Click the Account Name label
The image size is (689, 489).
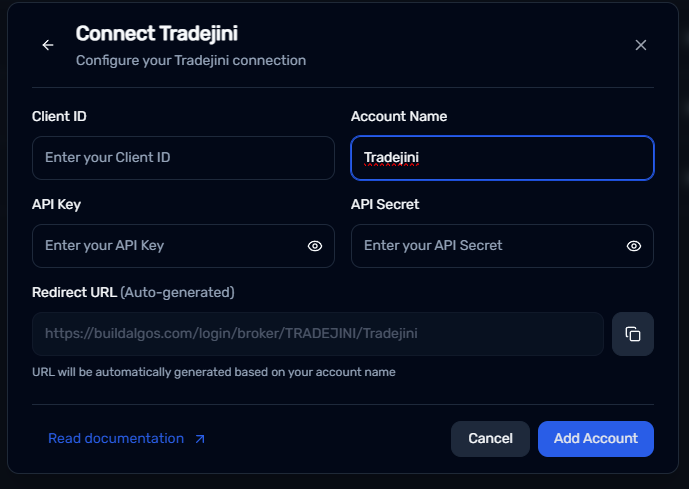click(399, 116)
